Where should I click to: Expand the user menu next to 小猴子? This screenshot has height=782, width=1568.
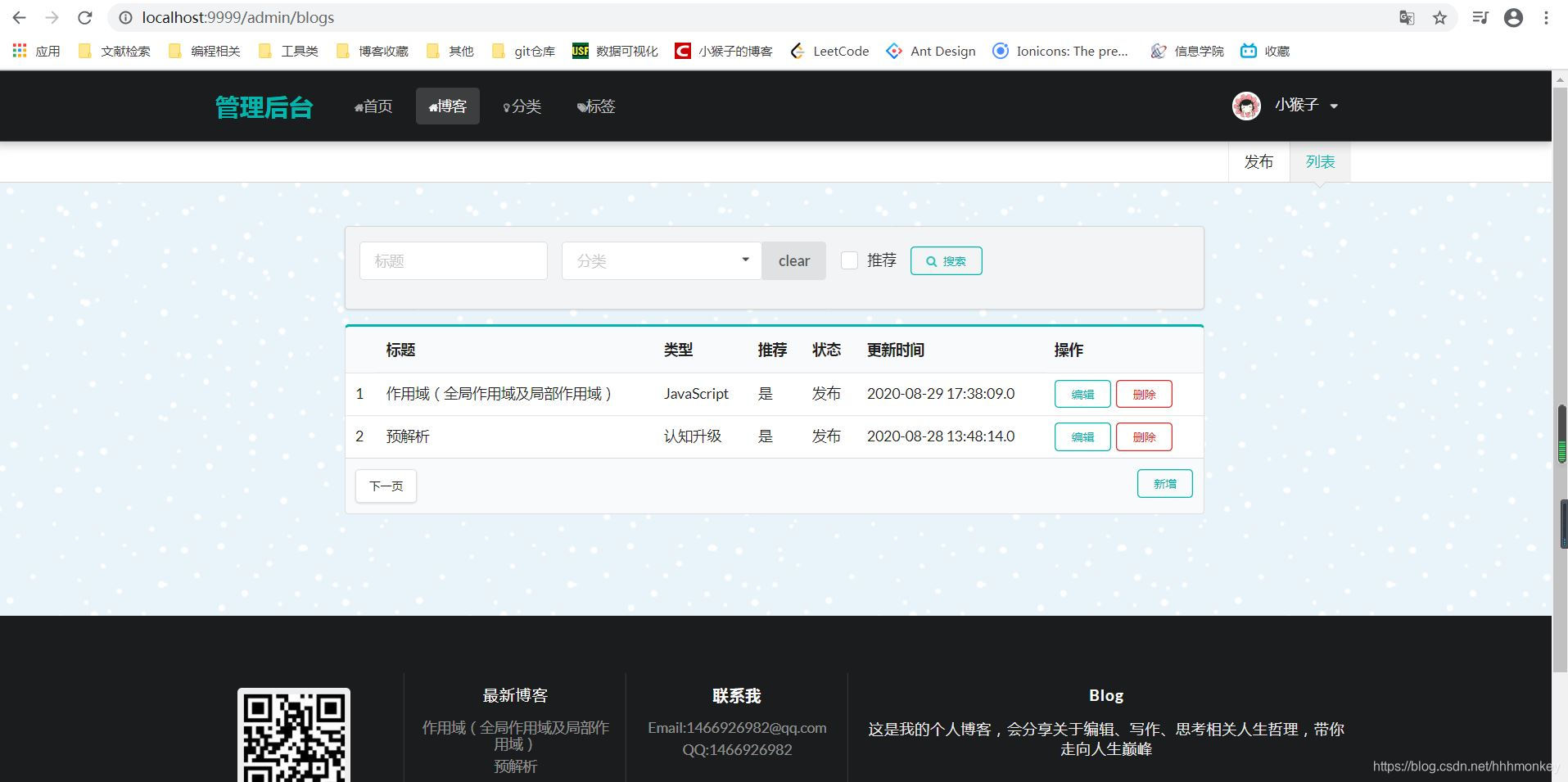tap(1335, 106)
